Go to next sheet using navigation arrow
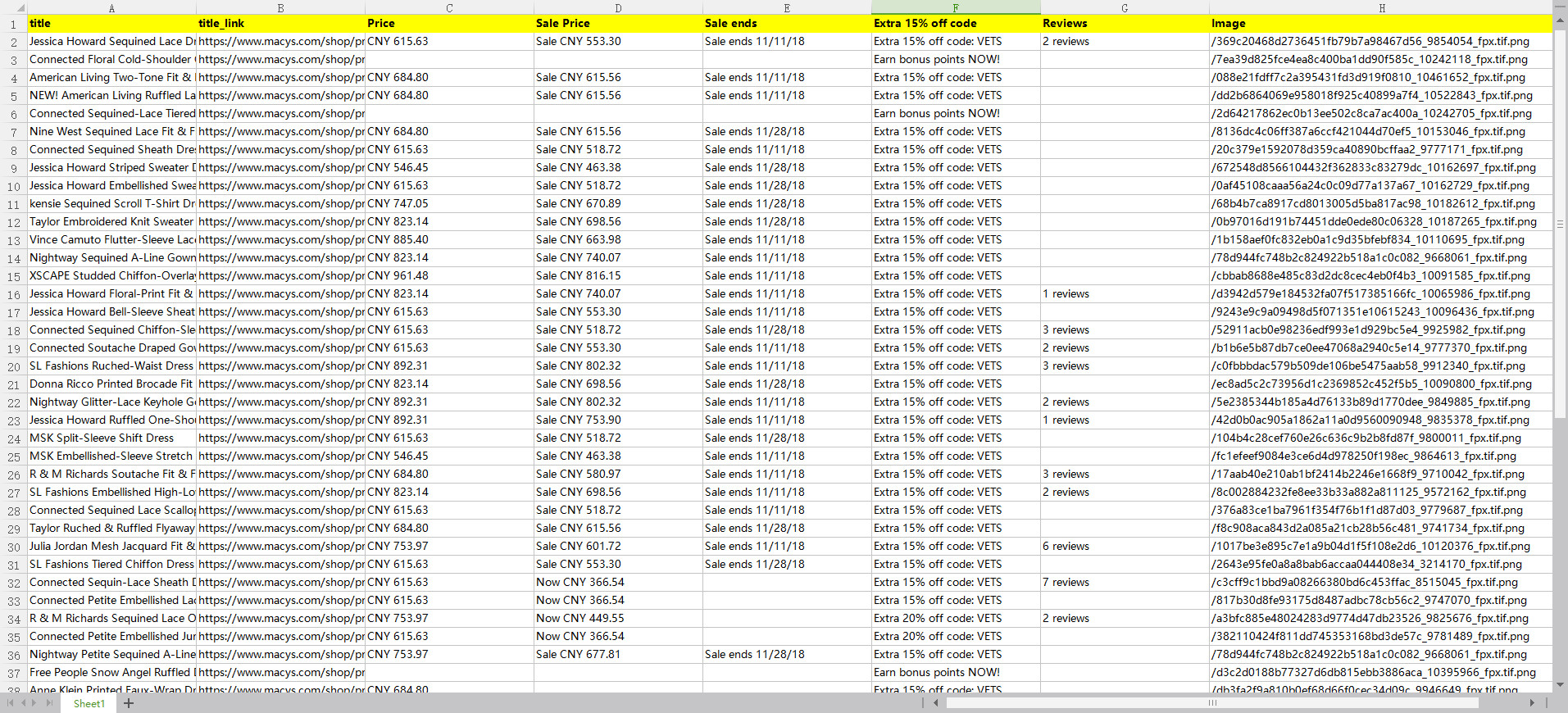 coord(35,703)
